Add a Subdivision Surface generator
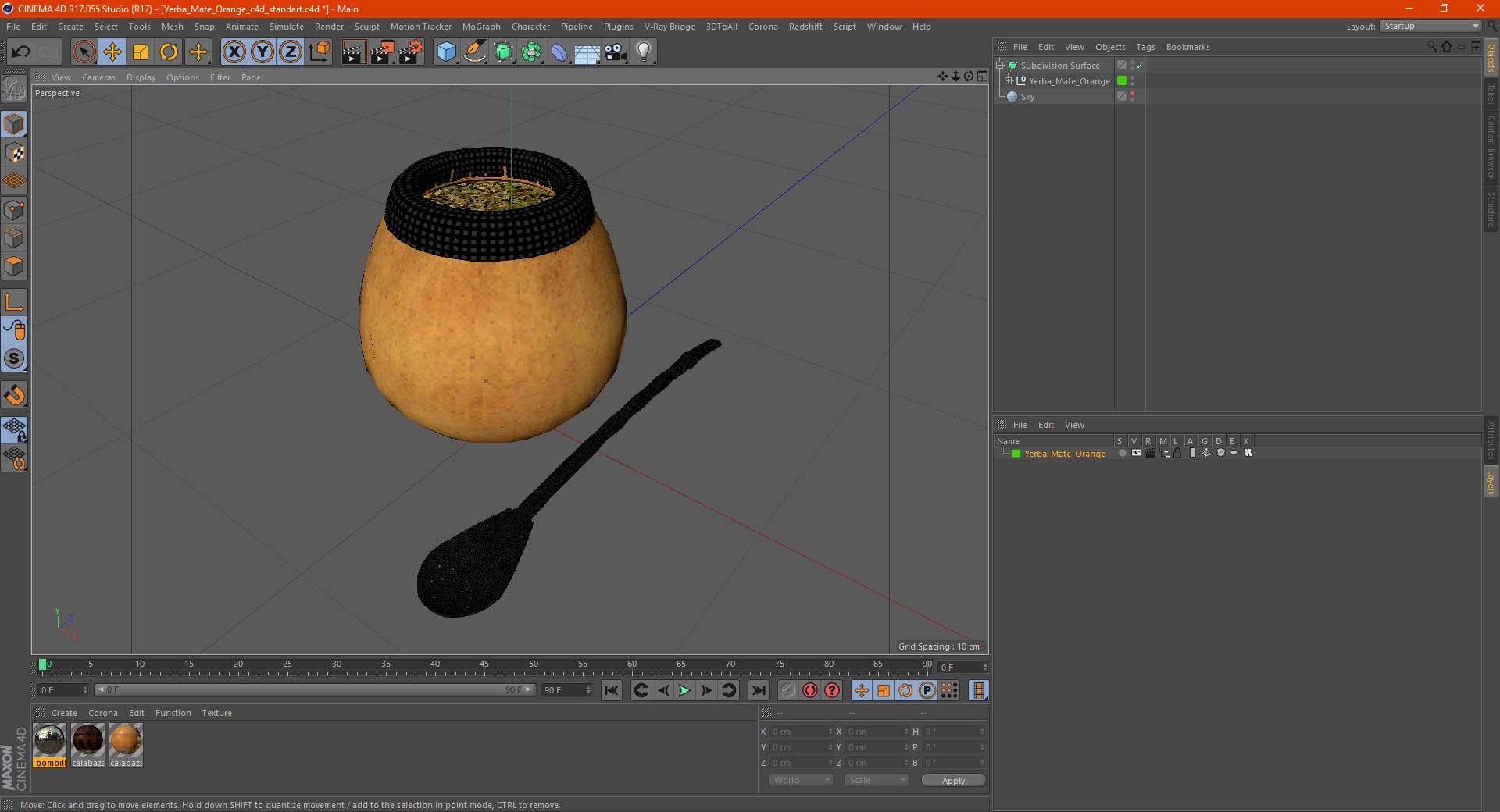This screenshot has width=1500, height=812. [503, 52]
